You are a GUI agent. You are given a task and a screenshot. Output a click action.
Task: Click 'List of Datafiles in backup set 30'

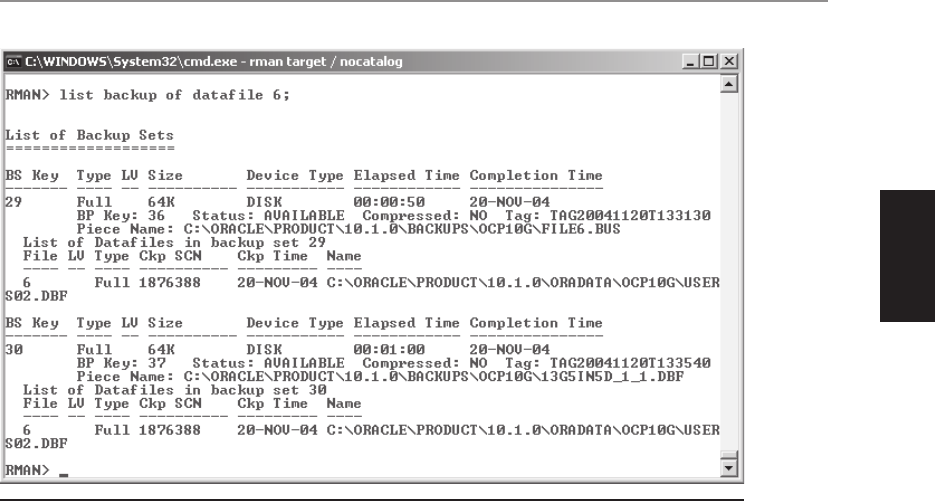(175, 390)
